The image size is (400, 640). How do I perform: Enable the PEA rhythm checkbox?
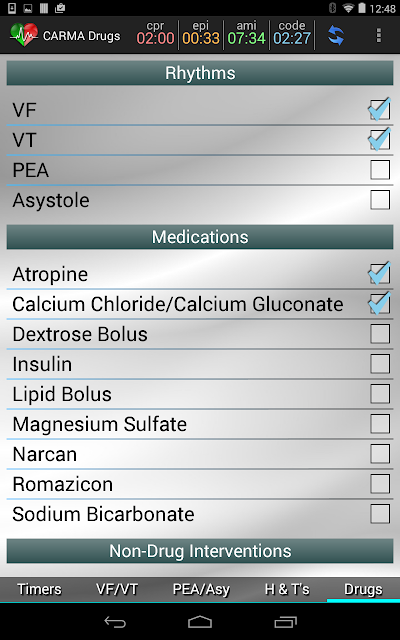coord(380,170)
